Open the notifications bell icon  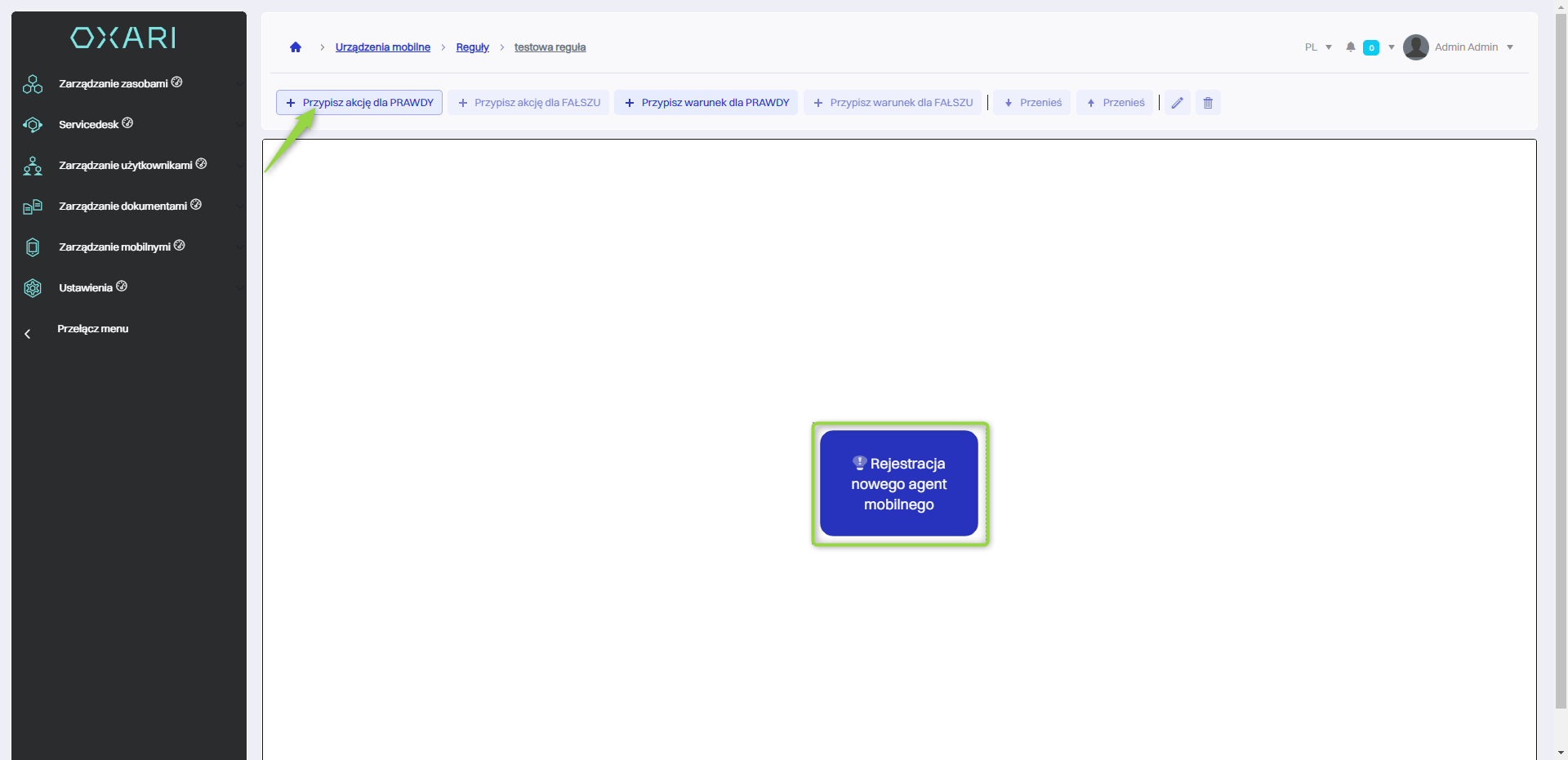(1351, 47)
